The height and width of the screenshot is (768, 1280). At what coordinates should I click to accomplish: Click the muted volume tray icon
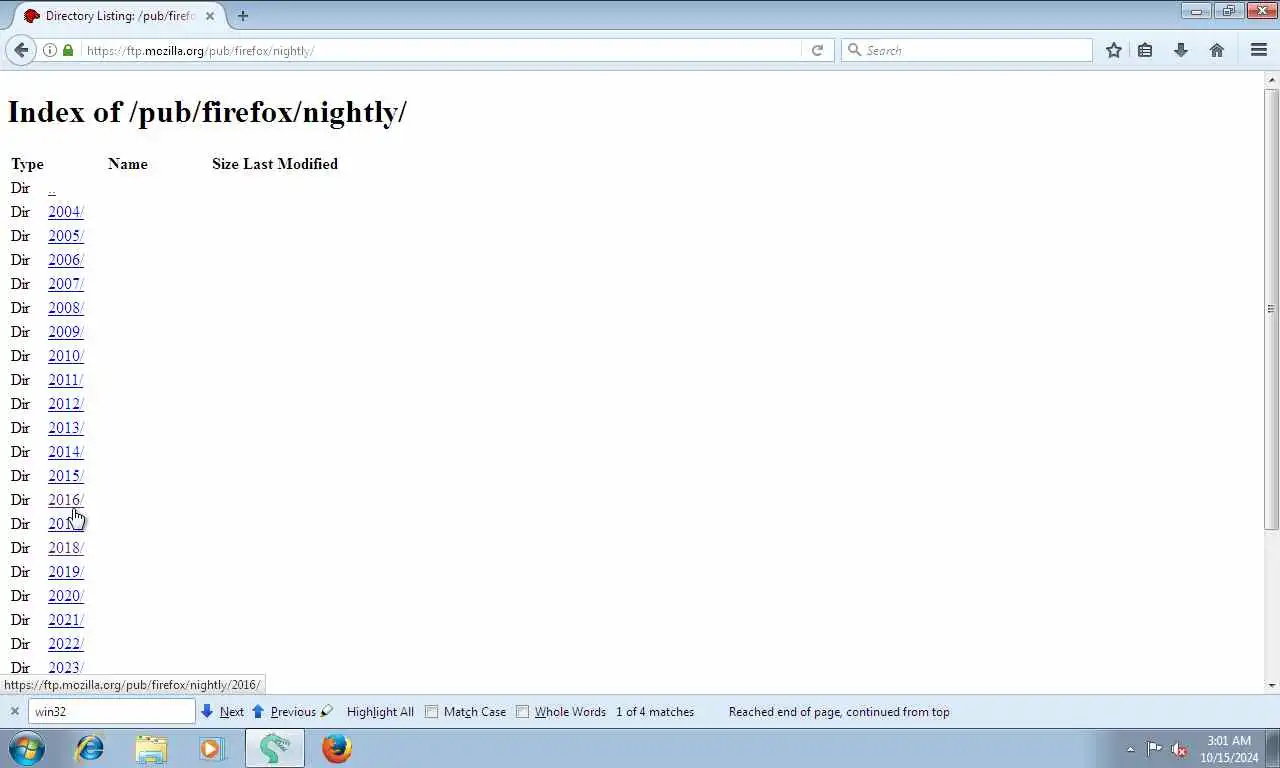(x=1179, y=749)
